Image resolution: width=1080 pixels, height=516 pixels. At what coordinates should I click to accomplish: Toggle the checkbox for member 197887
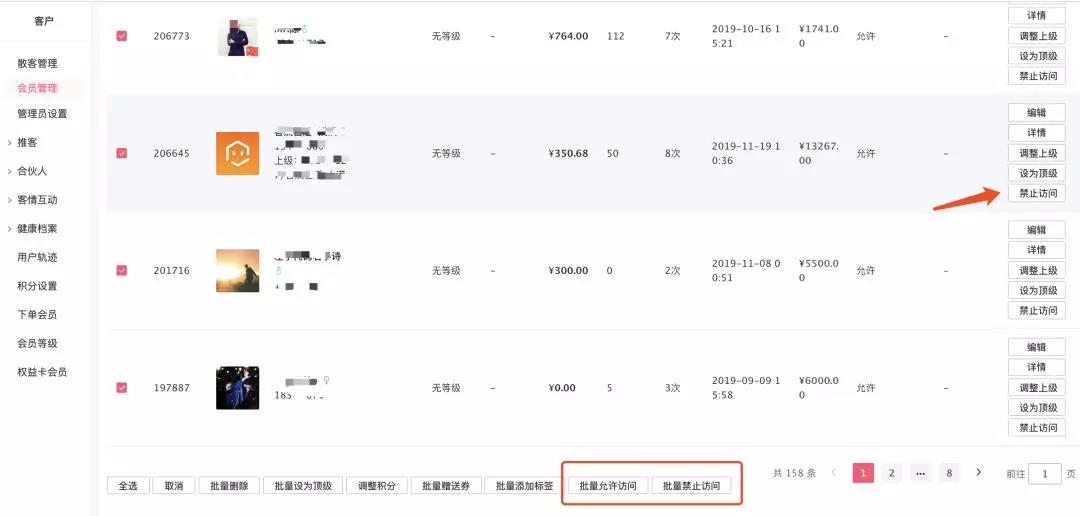[122, 387]
